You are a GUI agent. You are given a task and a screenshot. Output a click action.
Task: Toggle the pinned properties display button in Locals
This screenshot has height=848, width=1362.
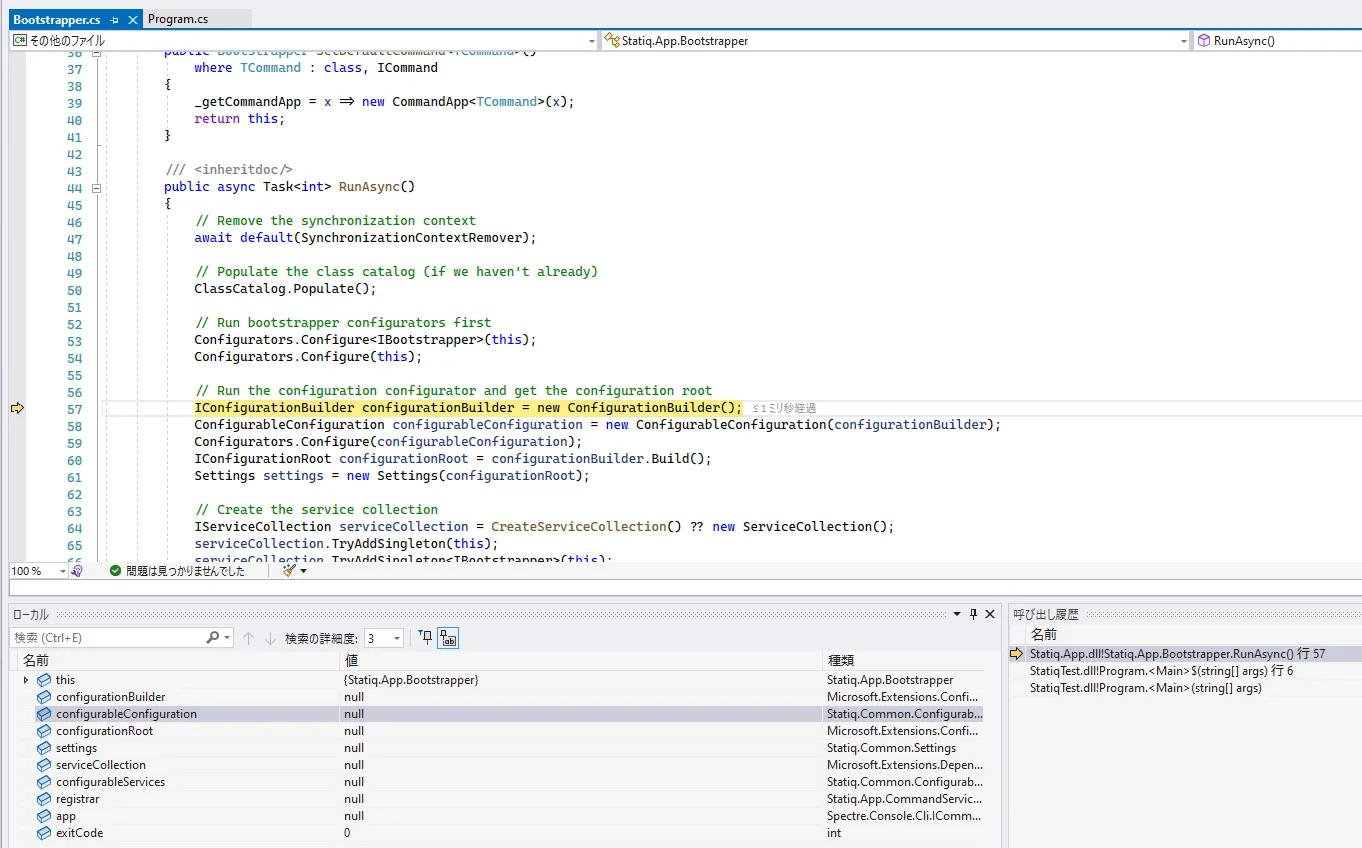coord(425,638)
